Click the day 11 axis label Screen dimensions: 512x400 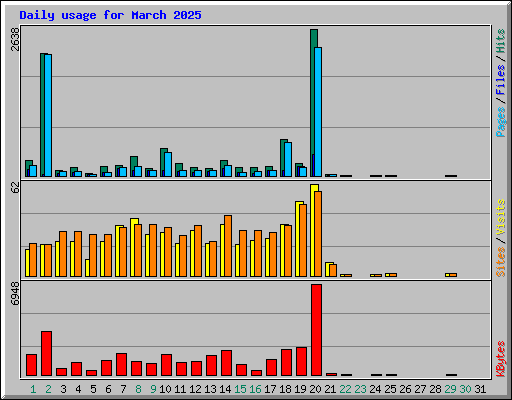pyautogui.click(x=180, y=389)
